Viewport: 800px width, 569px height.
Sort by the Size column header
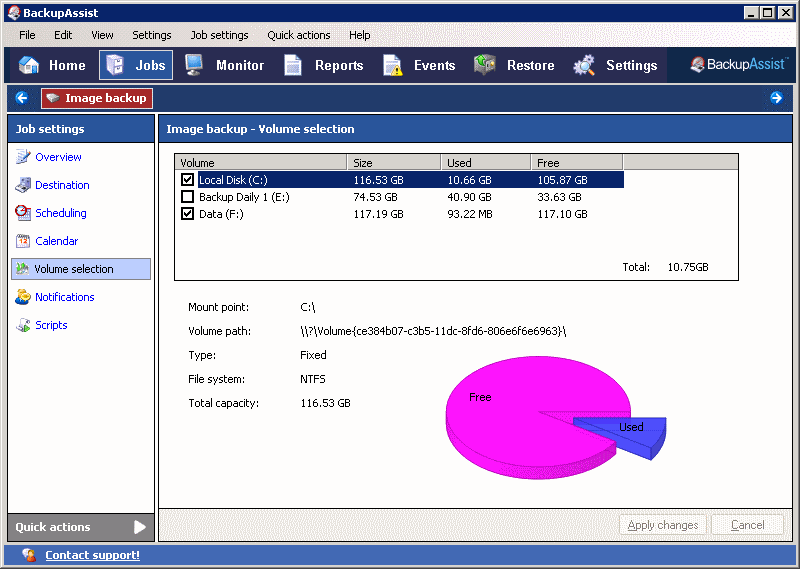point(394,162)
